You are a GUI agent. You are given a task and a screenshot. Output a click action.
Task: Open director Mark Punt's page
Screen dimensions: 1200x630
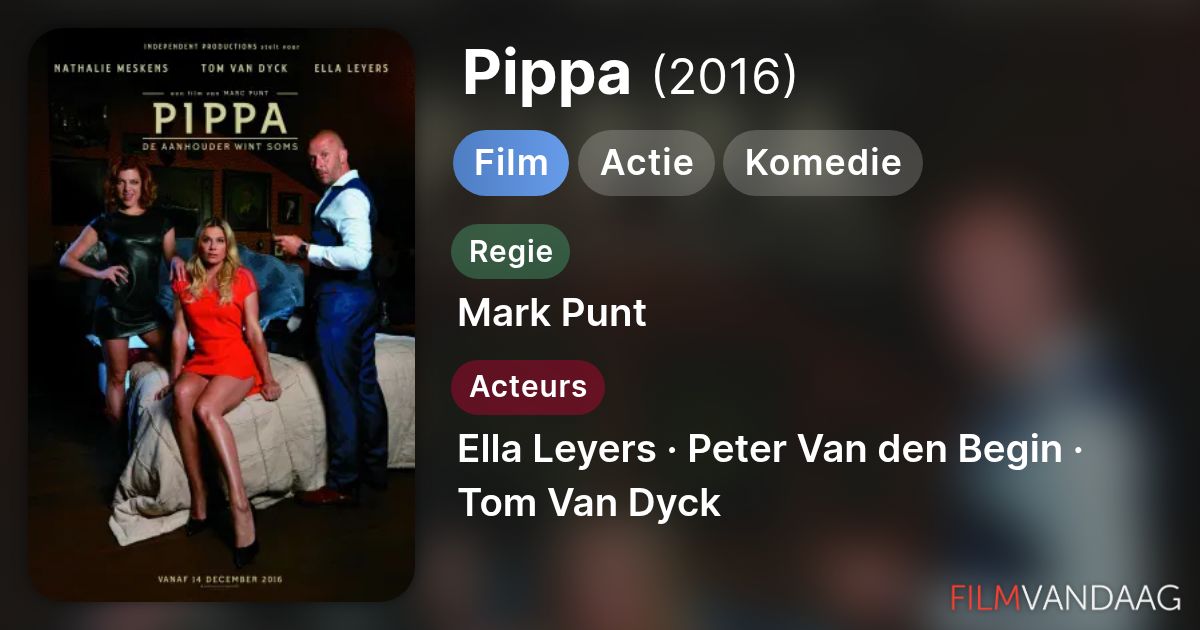click(552, 313)
